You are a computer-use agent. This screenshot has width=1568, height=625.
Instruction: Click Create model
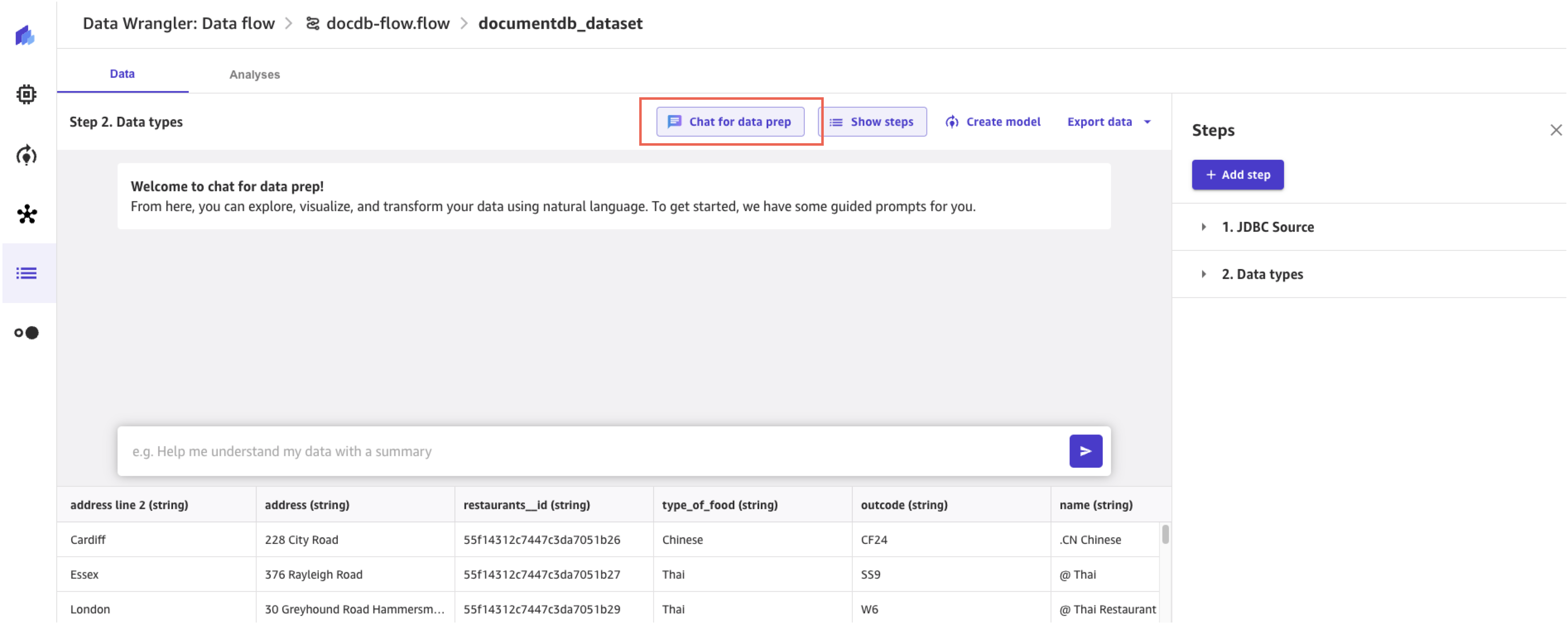[993, 122]
